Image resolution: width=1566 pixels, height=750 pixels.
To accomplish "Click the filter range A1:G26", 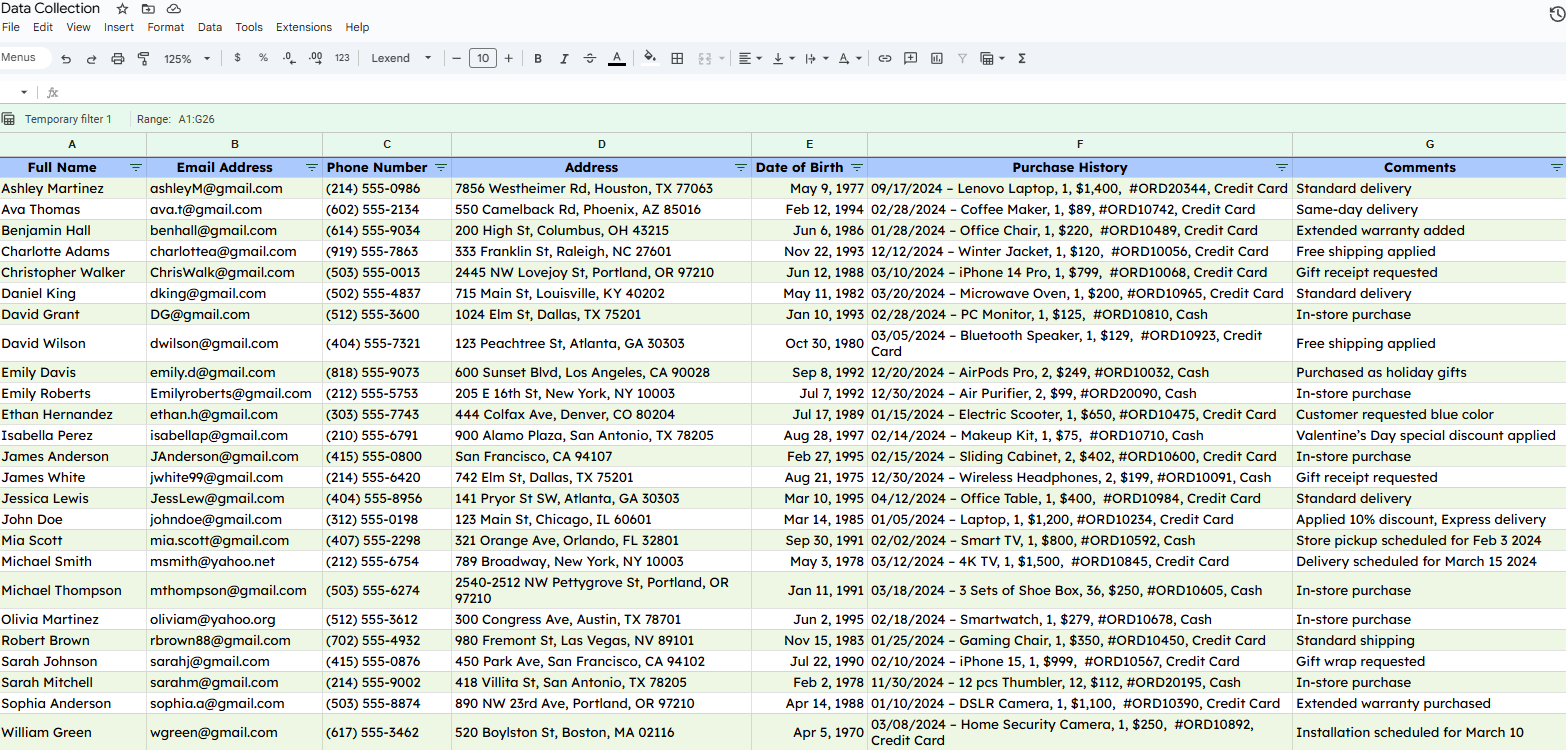I will tap(197, 119).
